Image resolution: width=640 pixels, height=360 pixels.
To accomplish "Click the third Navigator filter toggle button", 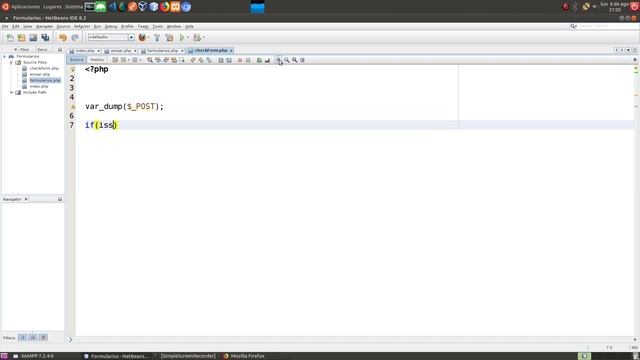I will coord(43,338).
